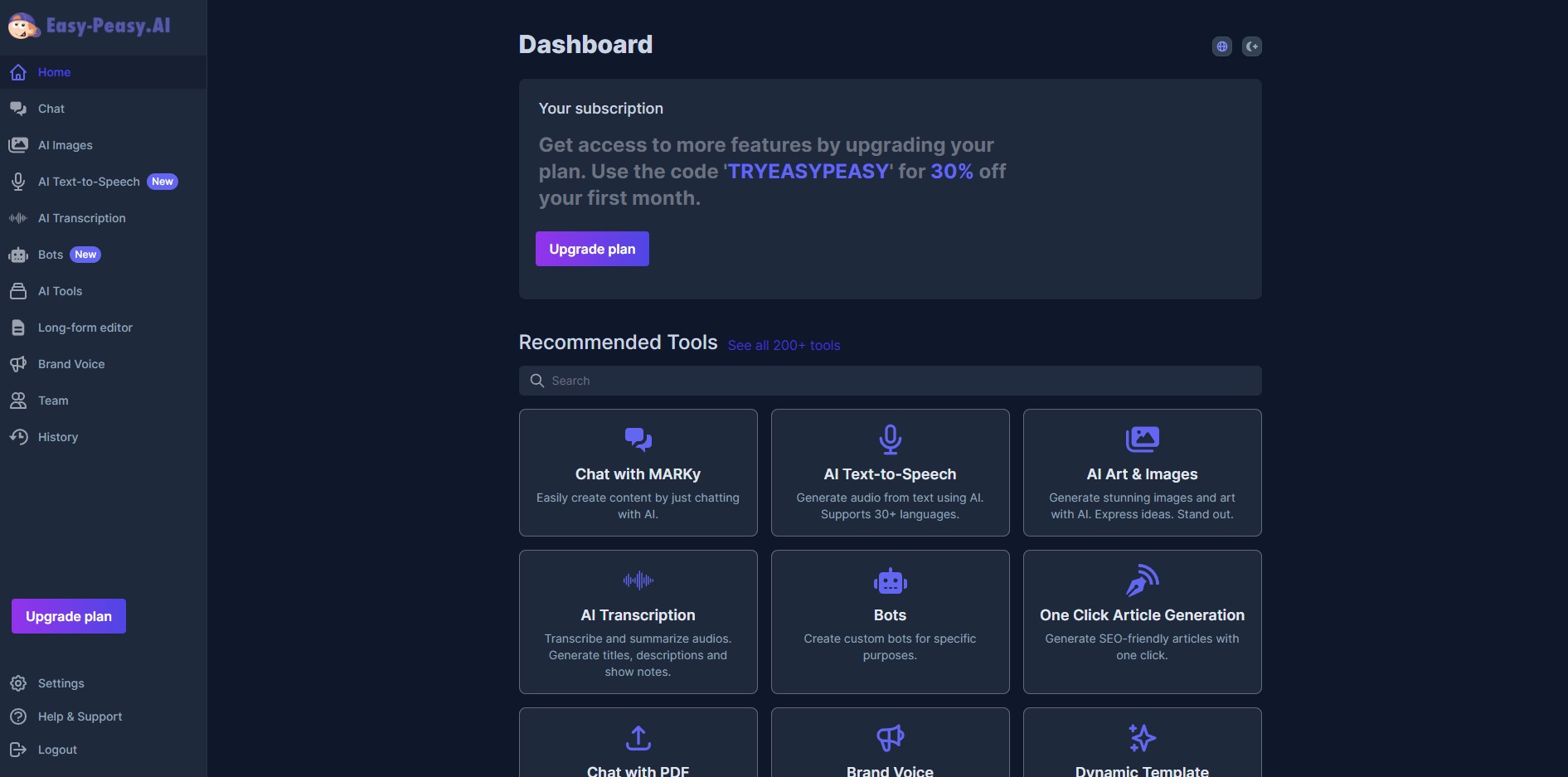This screenshot has height=777, width=1568.
Task: Open AI Transcription from the sidebar
Action: tap(104, 218)
